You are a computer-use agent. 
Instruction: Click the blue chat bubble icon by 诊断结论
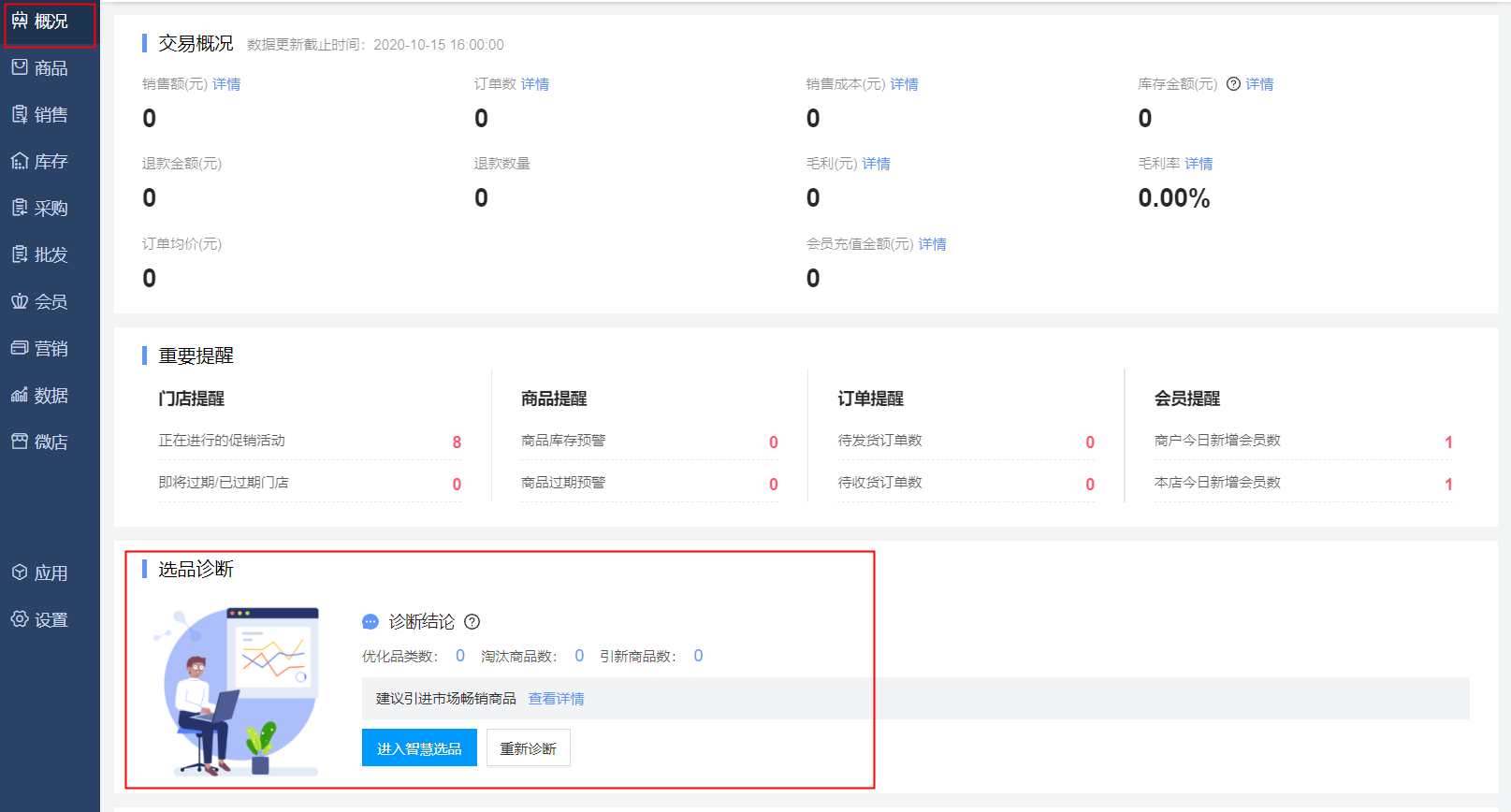[x=370, y=622]
